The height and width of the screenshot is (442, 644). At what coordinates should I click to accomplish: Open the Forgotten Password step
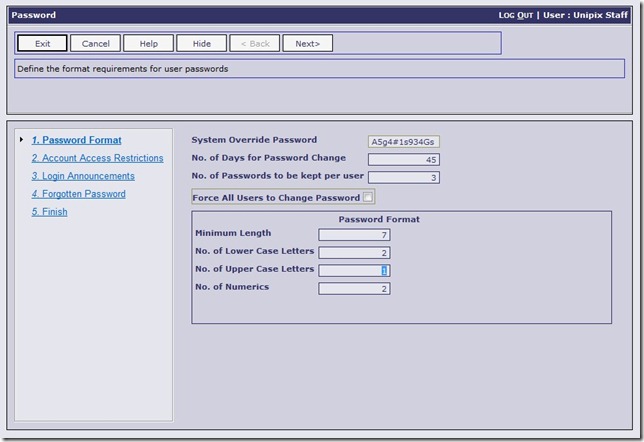(x=78, y=195)
